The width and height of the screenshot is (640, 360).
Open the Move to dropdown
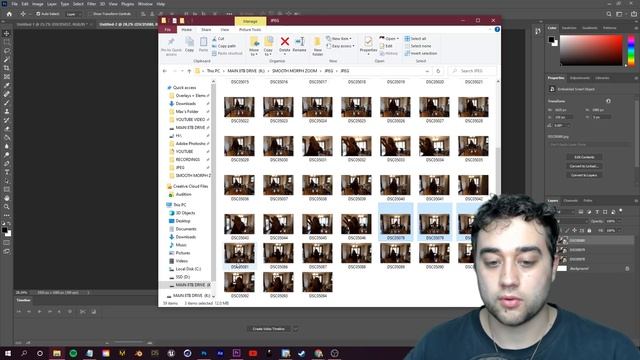click(254, 46)
